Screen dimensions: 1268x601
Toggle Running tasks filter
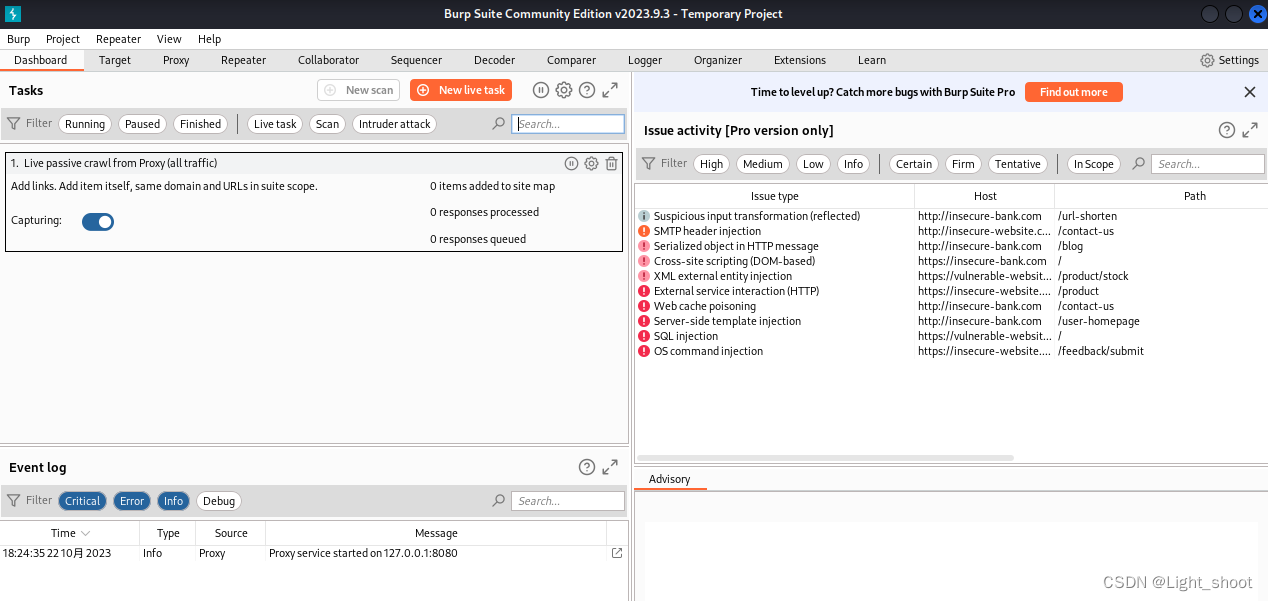(85, 124)
